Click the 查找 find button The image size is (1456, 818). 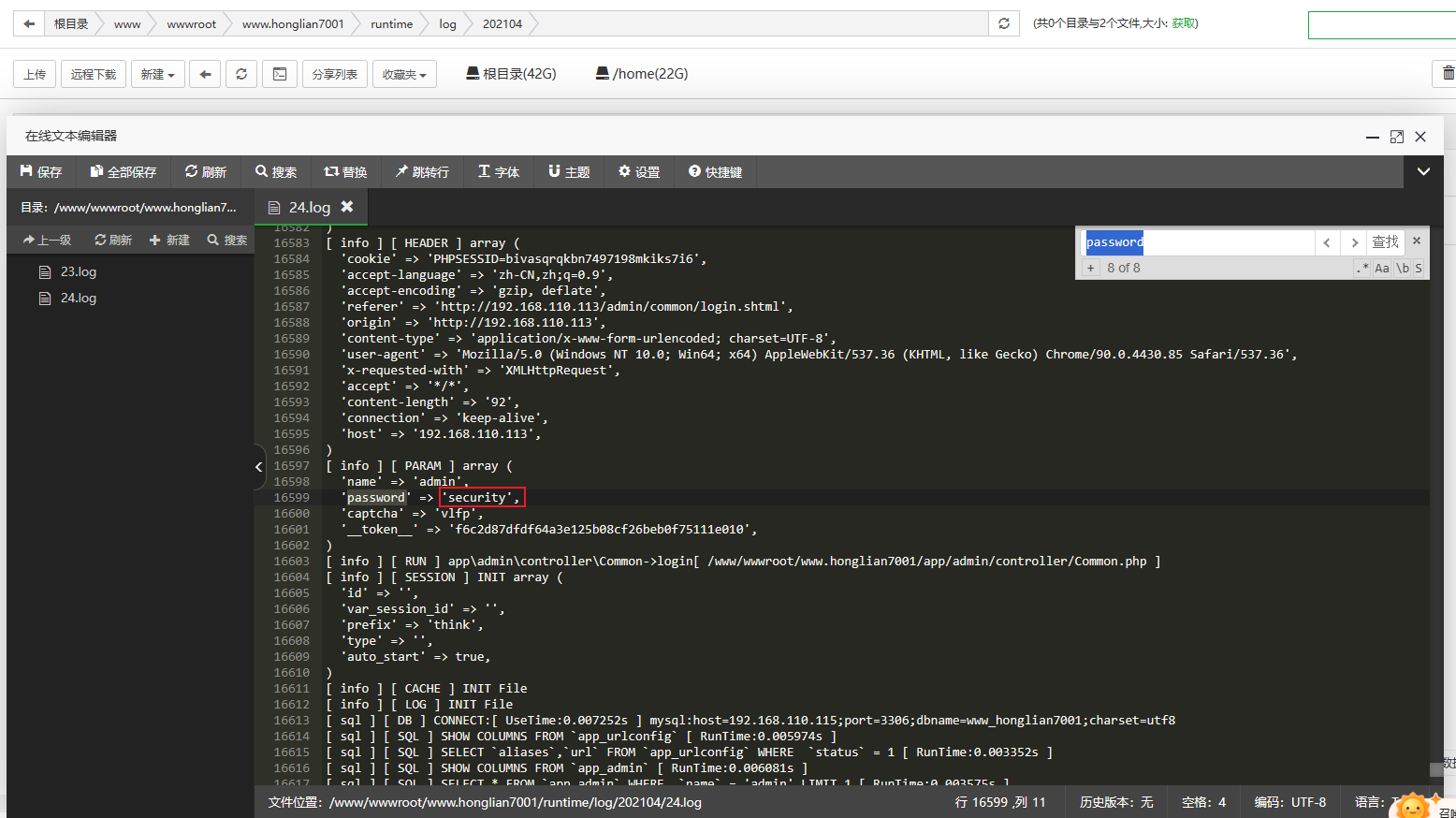click(x=1385, y=242)
